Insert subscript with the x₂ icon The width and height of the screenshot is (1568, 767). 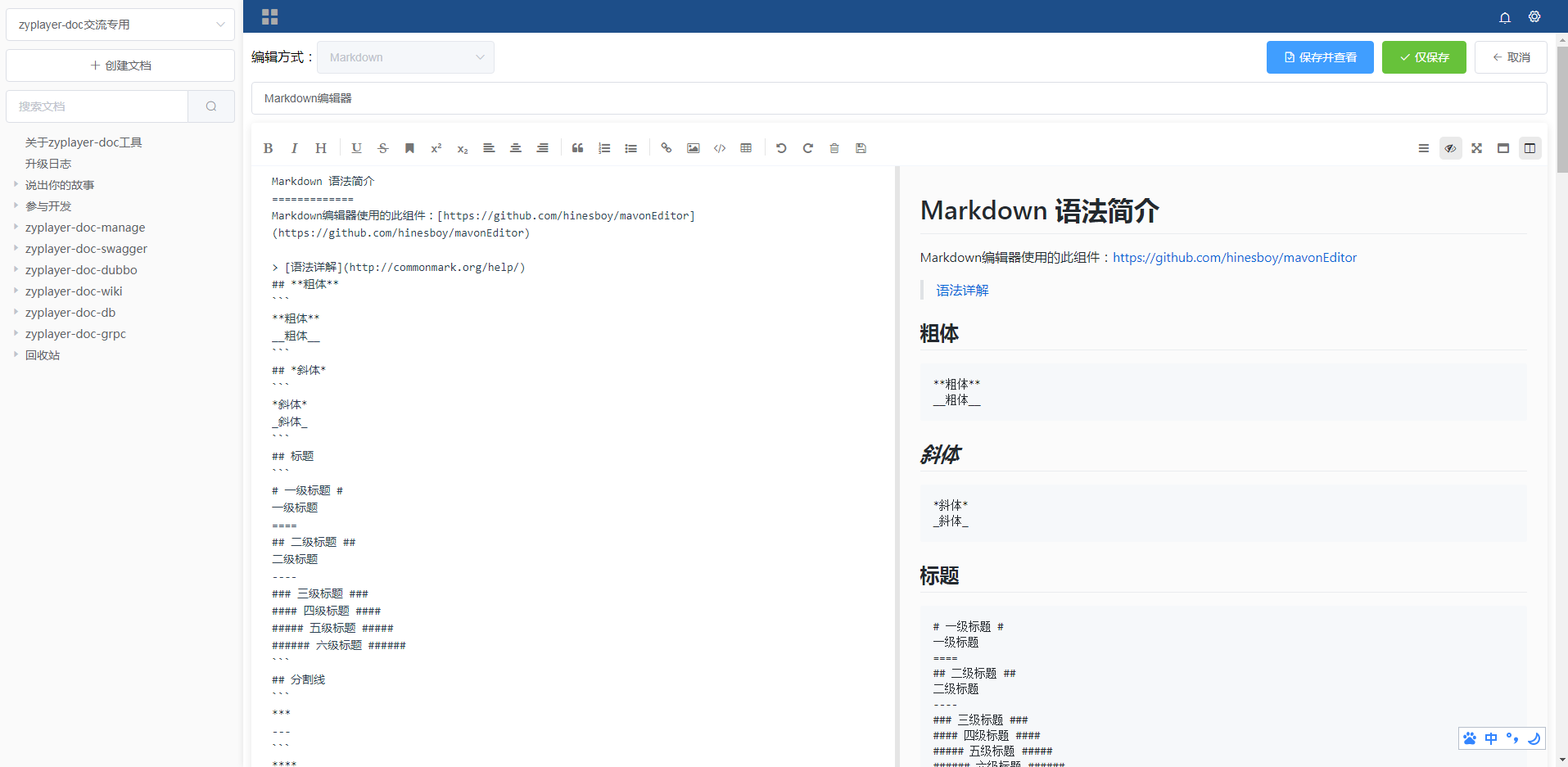click(x=463, y=148)
